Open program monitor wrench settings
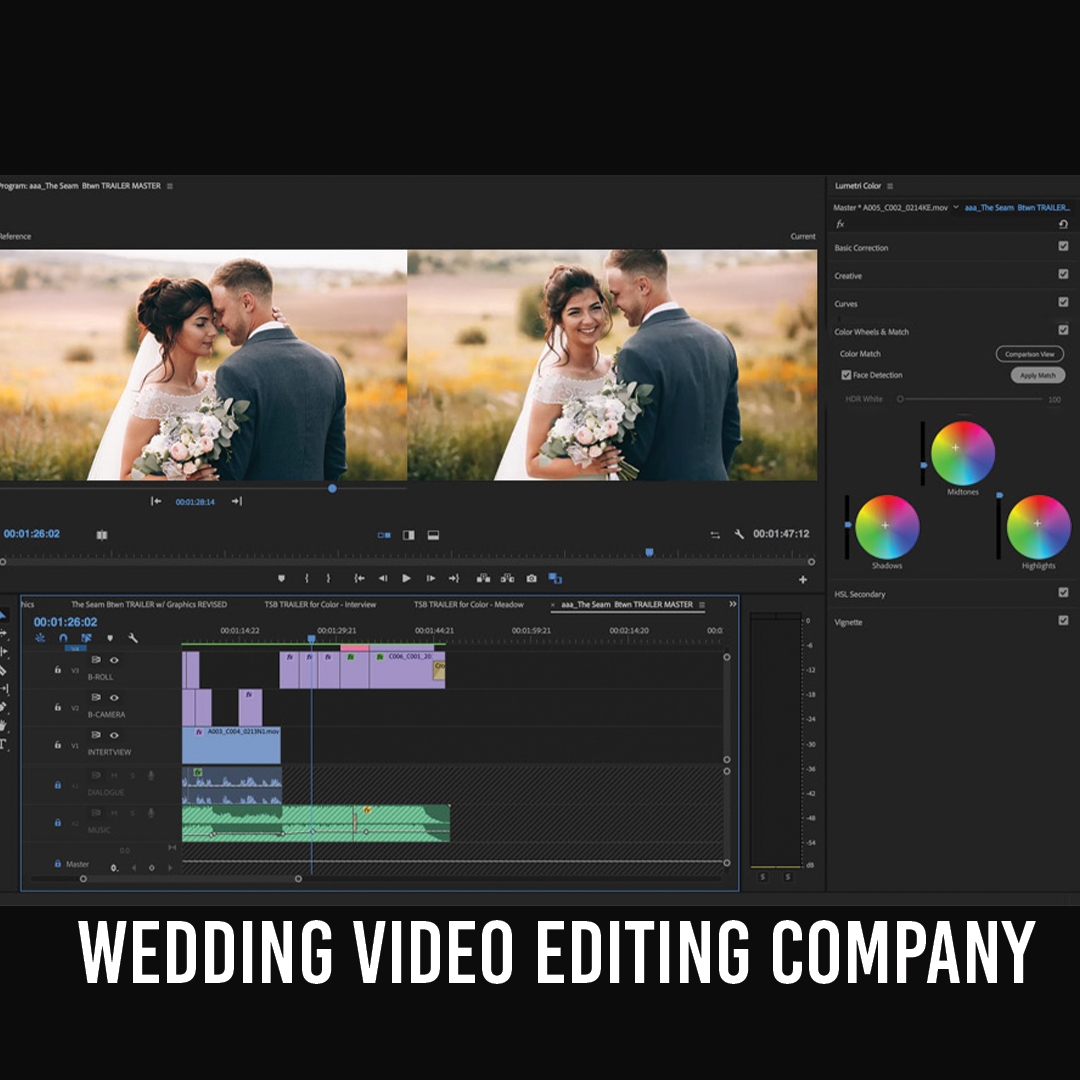This screenshot has height=1080, width=1080. click(x=739, y=534)
